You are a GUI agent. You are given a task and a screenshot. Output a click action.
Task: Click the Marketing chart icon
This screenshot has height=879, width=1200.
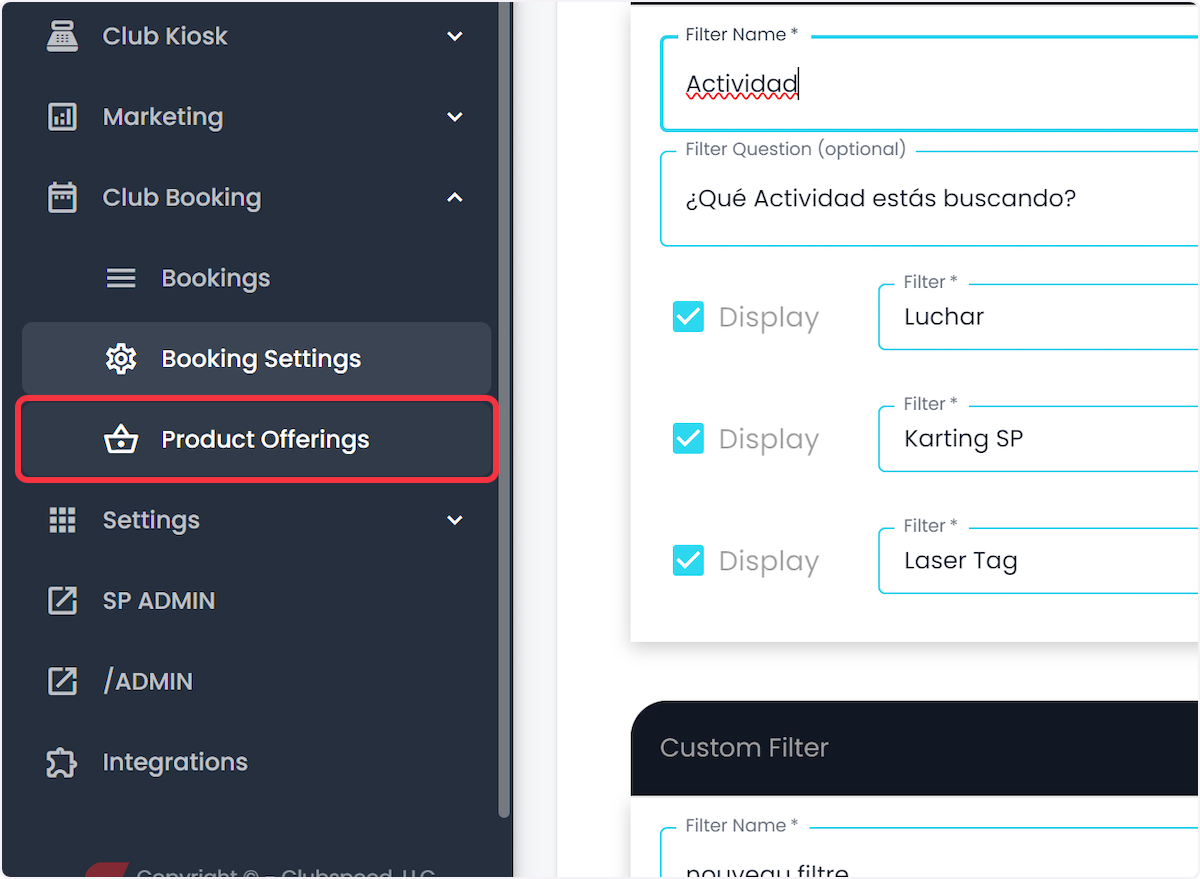(62, 117)
